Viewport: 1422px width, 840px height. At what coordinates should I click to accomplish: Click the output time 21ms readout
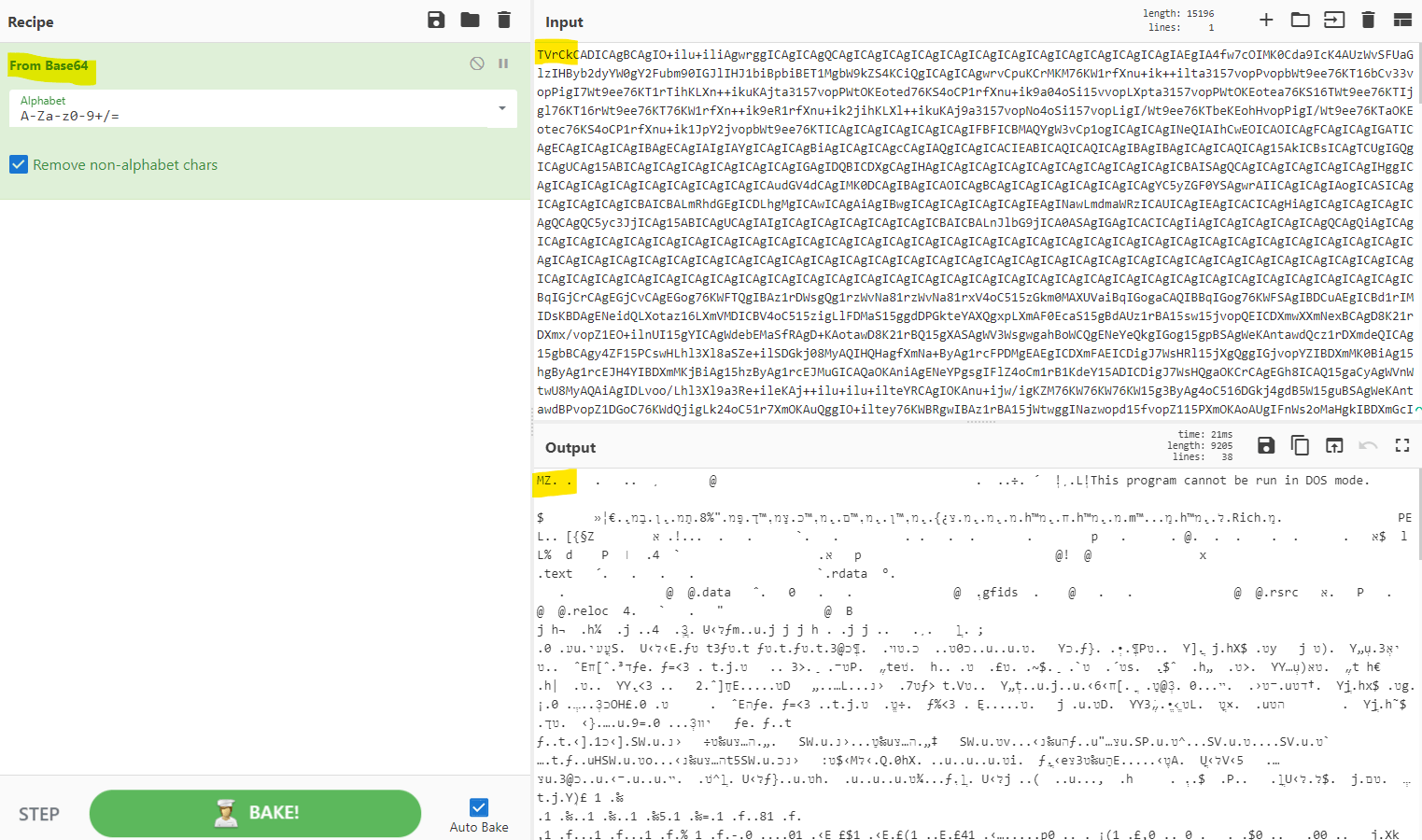pos(1205,434)
